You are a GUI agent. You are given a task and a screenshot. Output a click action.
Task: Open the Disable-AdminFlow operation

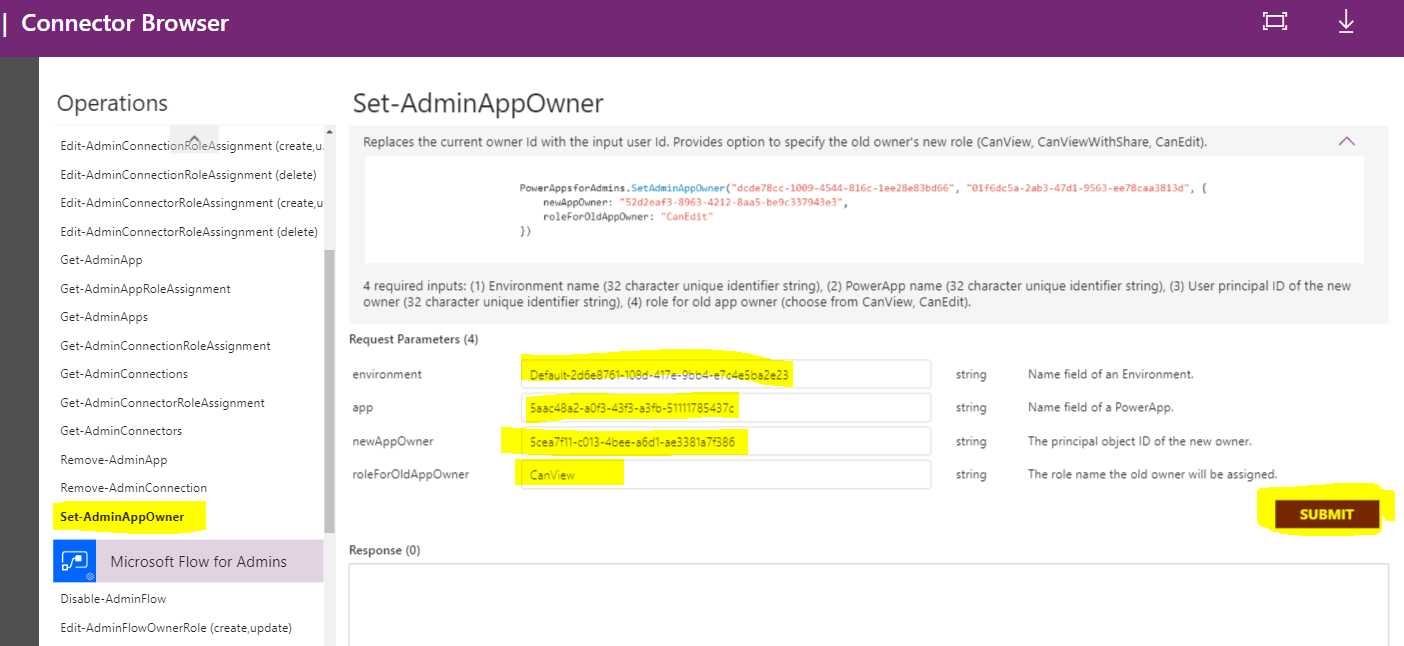click(x=113, y=599)
